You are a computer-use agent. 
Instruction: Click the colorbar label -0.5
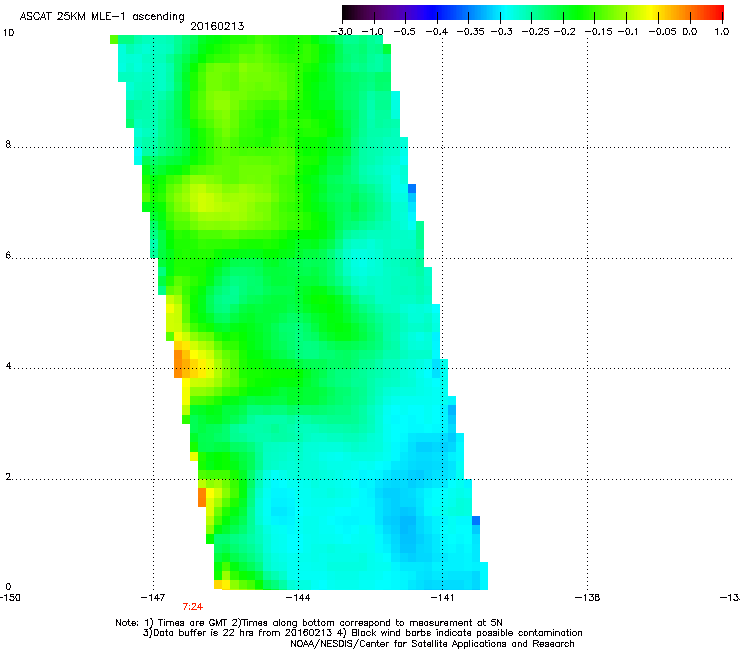coord(404,32)
